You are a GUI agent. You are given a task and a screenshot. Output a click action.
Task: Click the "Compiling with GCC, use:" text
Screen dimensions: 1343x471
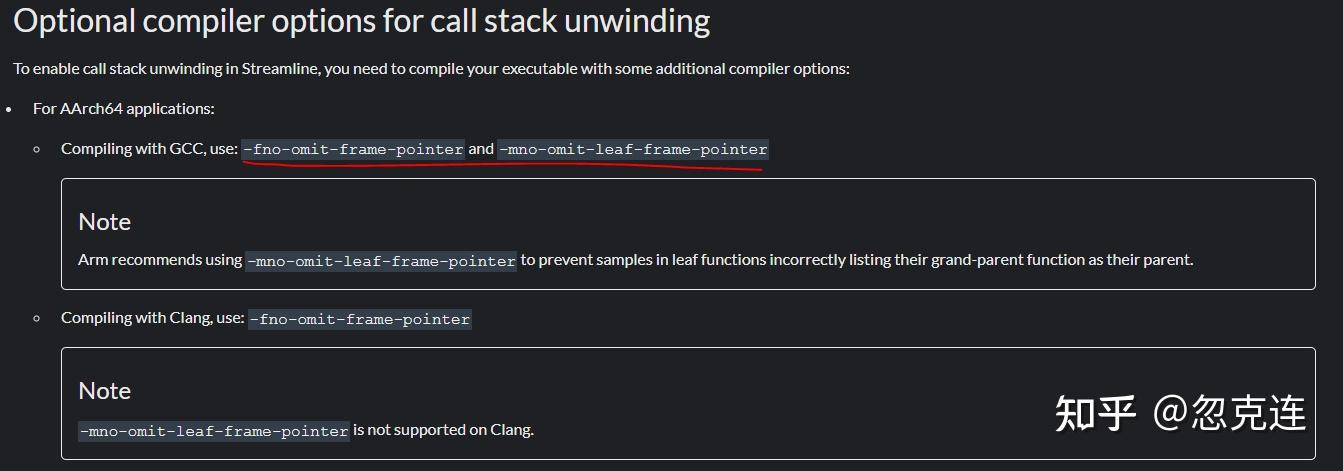pos(148,148)
